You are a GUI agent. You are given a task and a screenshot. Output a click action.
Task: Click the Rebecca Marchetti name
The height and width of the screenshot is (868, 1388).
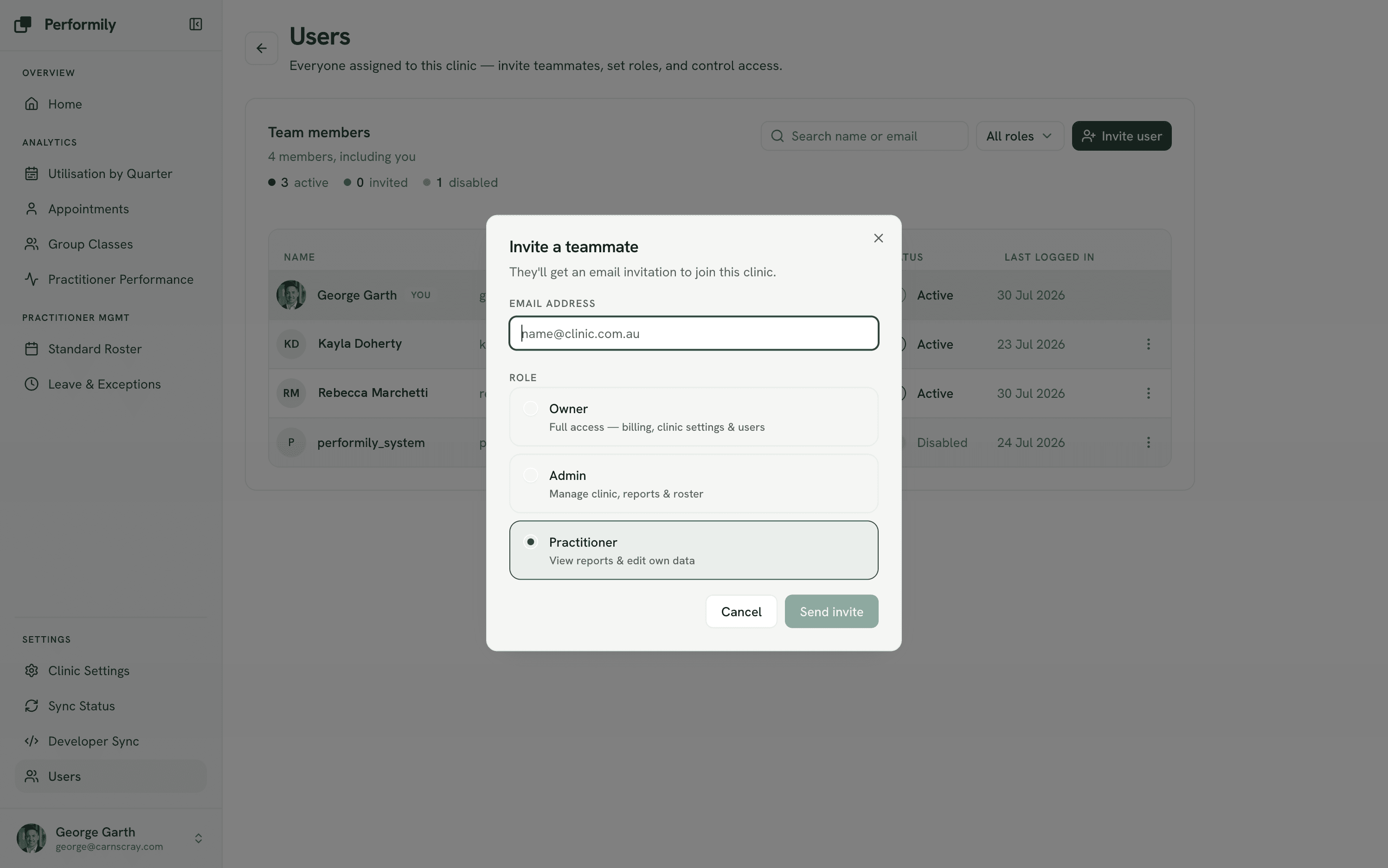click(373, 393)
